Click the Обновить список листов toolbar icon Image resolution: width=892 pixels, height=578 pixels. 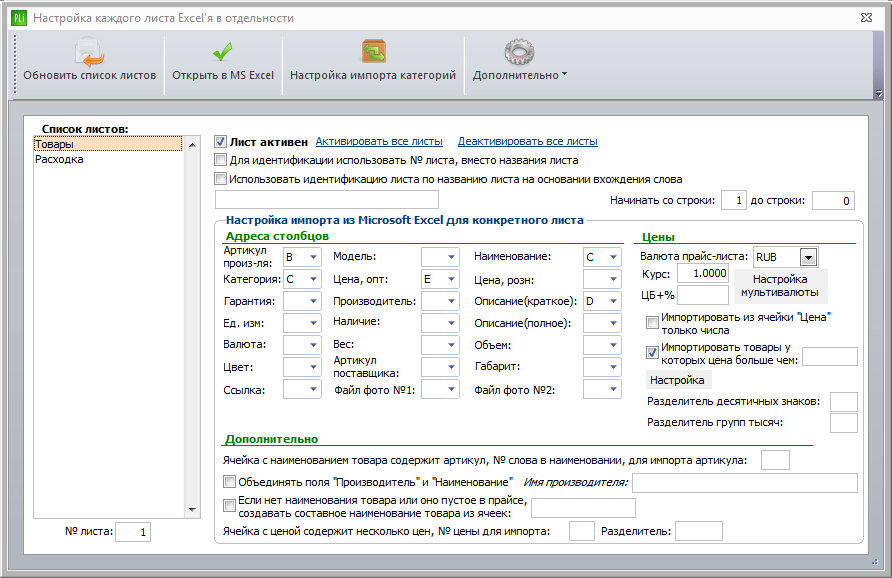89,52
